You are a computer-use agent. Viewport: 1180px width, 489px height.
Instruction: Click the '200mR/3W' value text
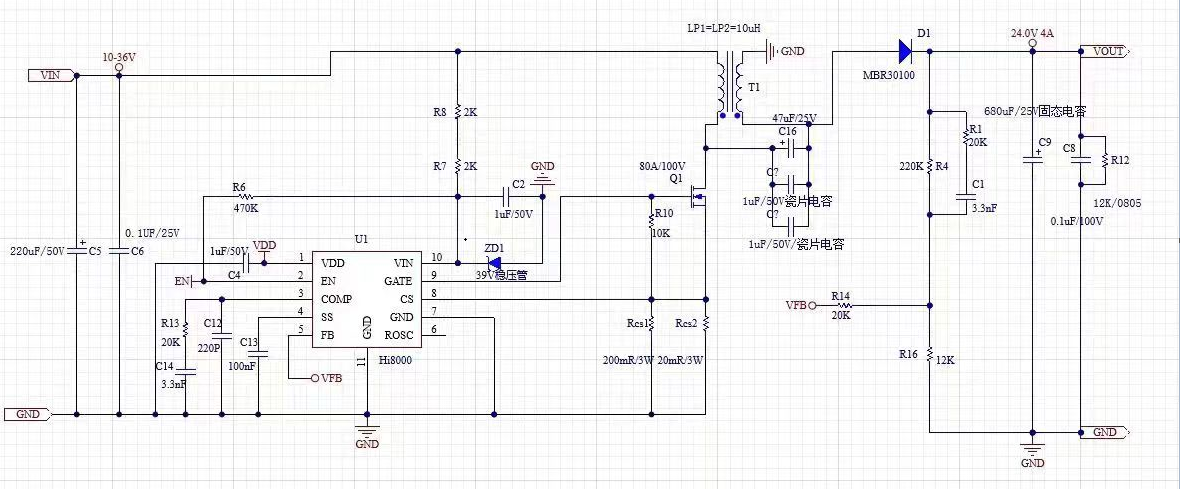coord(628,360)
